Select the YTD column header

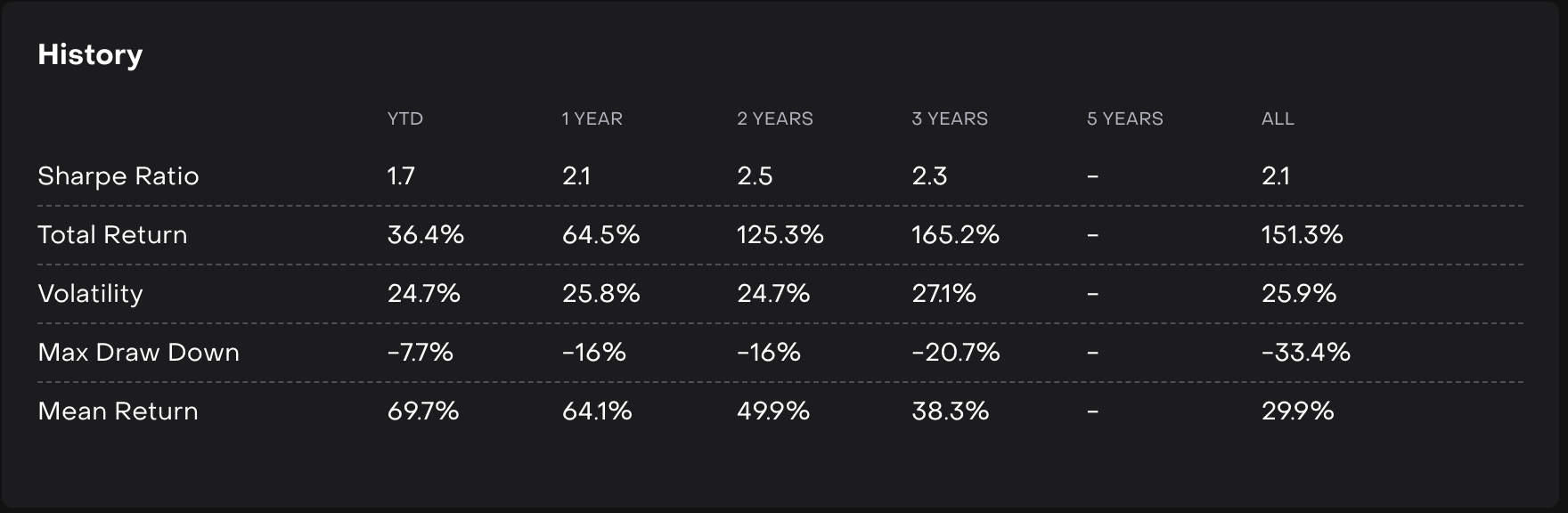pos(404,118)
